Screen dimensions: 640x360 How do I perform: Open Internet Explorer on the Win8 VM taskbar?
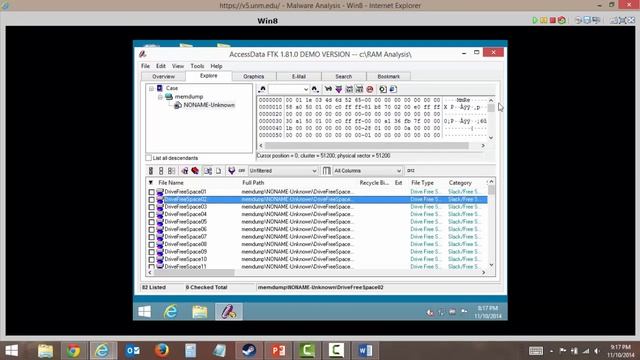pyautogui.click(x=171, y=312)
